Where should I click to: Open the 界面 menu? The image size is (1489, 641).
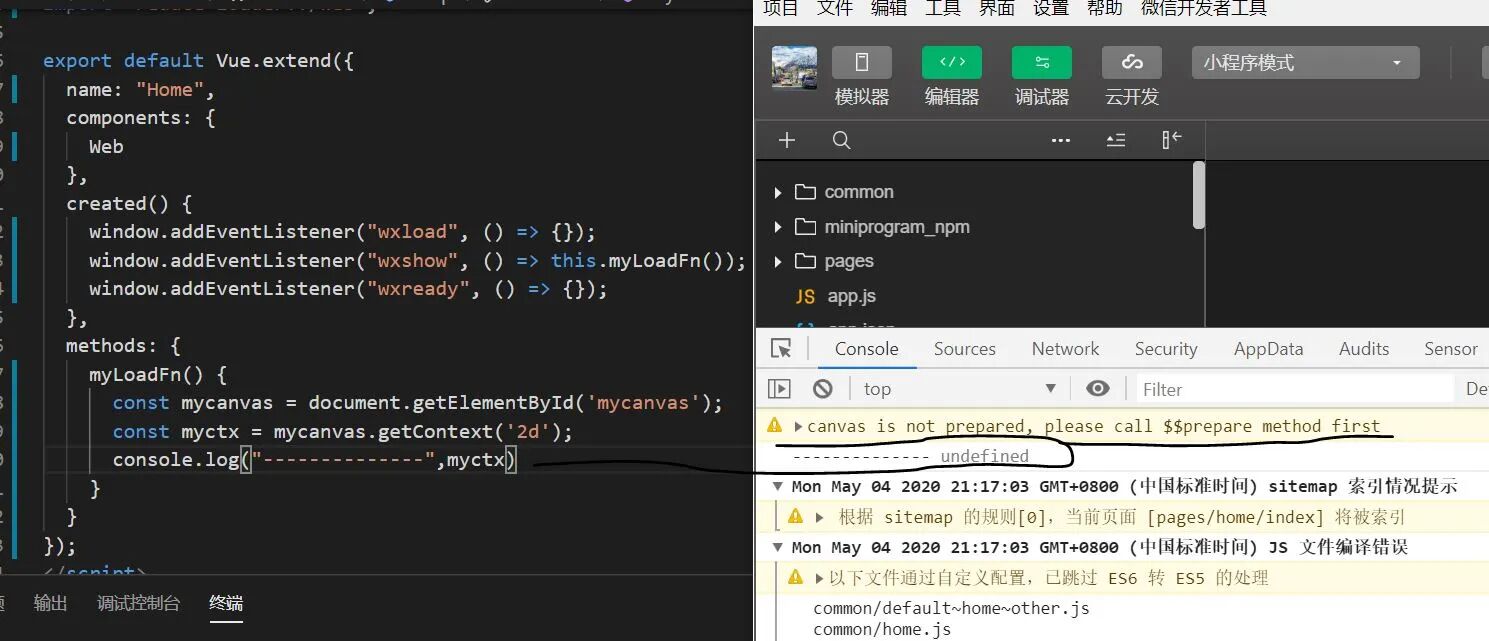(997, 9)
